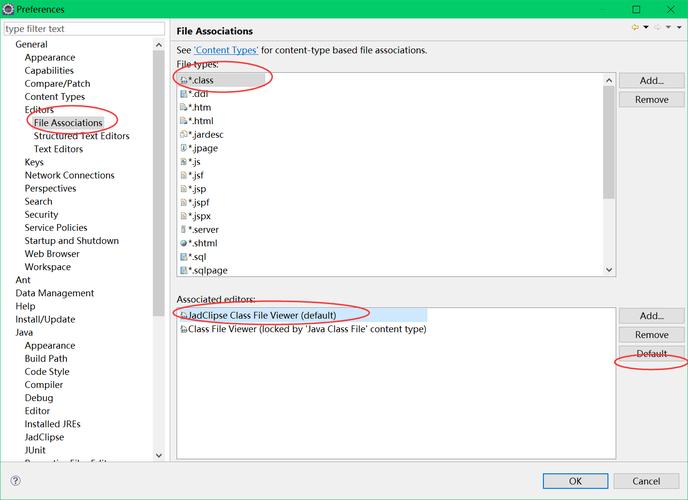Open Installed JREs preferences
Image resolution: width=688 pixels, height=500 pixels.
(x=53, y=424)
